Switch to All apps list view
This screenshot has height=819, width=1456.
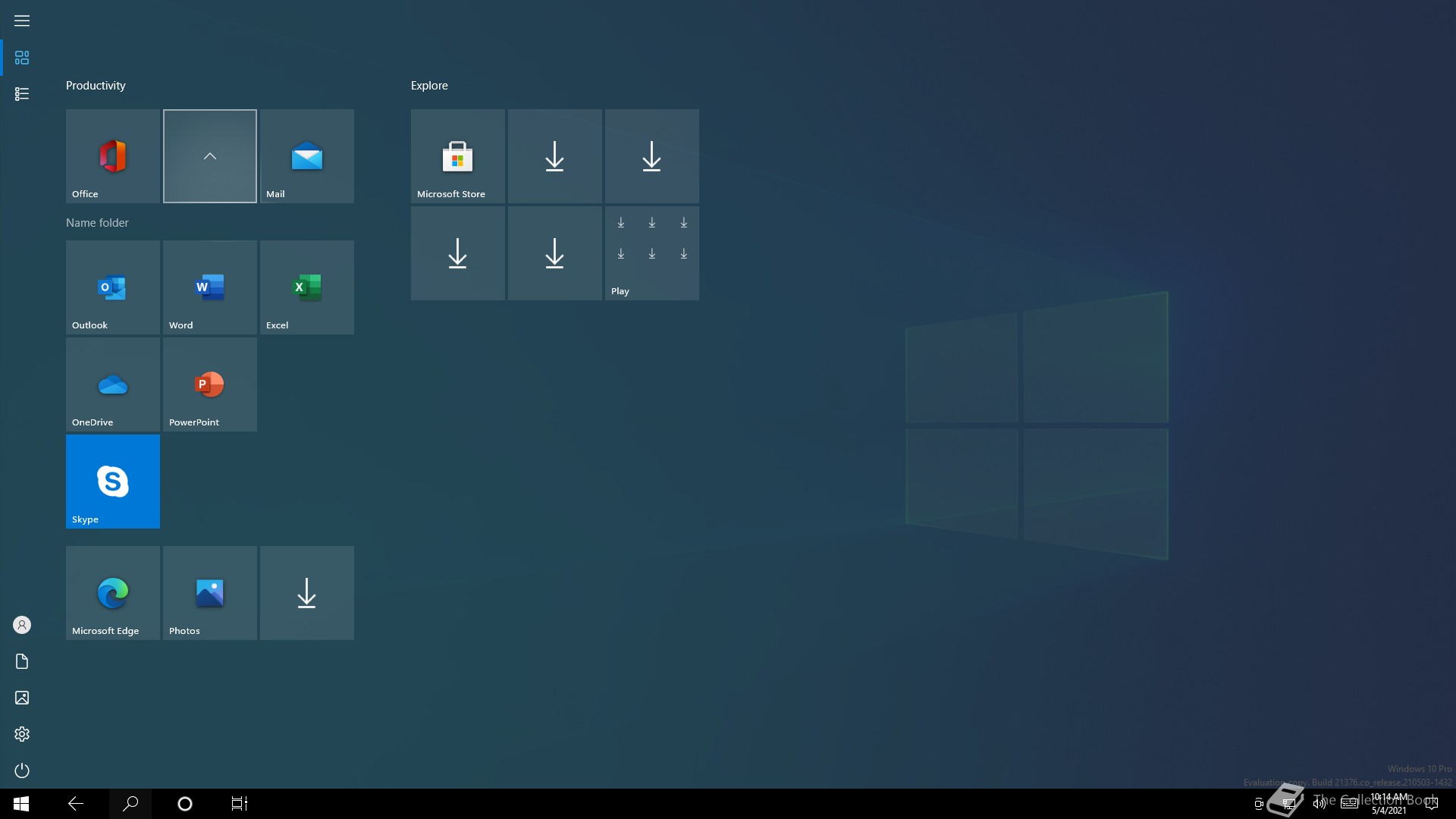point(22,94)
